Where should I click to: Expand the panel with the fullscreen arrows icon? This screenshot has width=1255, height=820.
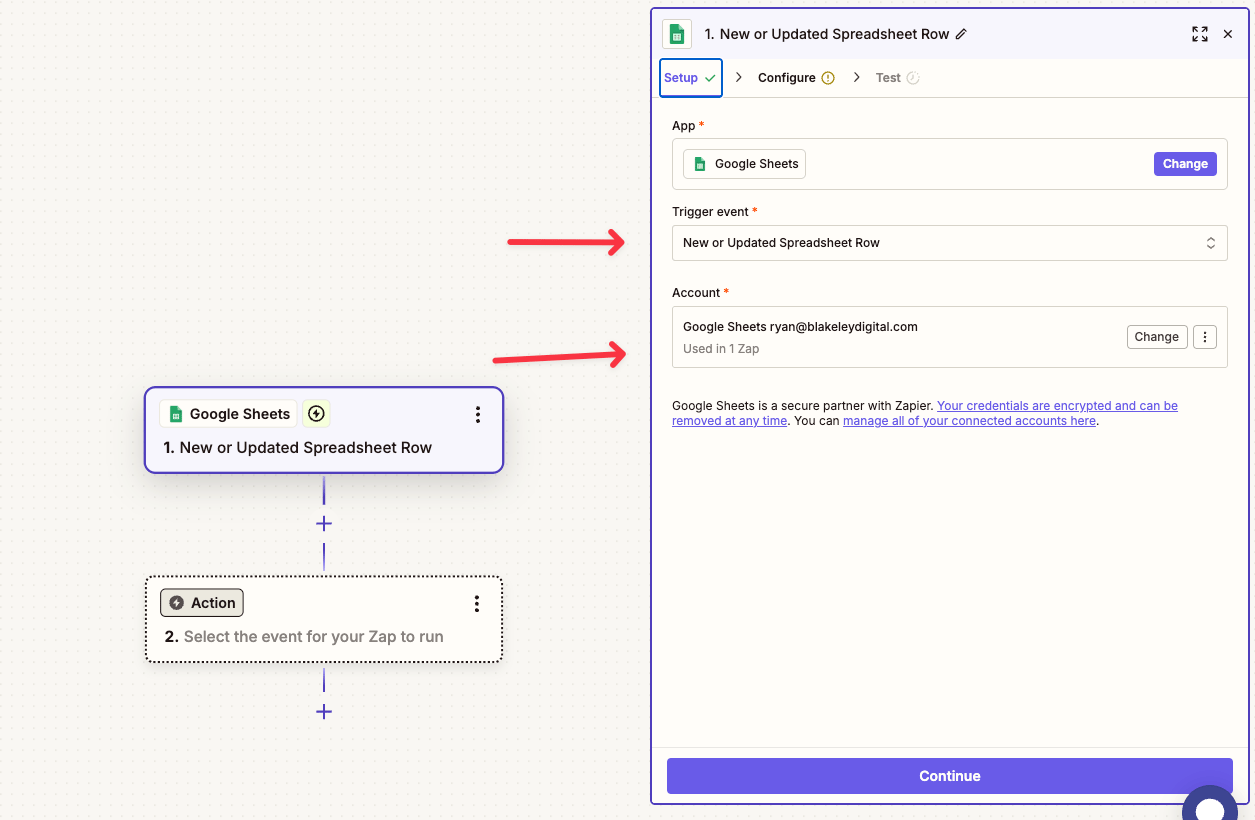tap(1200, 34)
